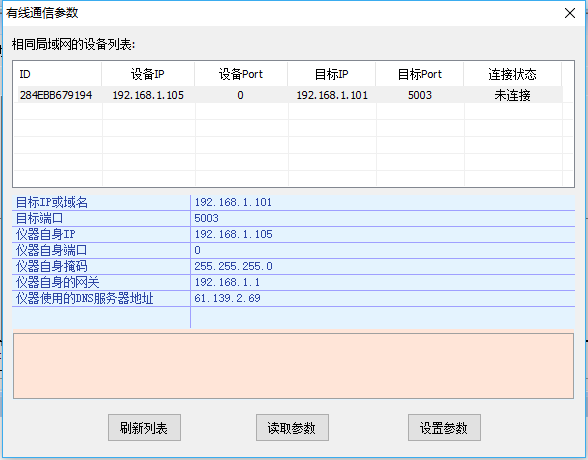588x460 pixels.
Task: Select the 仪器自身的网关 property label
Action: [101, 282]
